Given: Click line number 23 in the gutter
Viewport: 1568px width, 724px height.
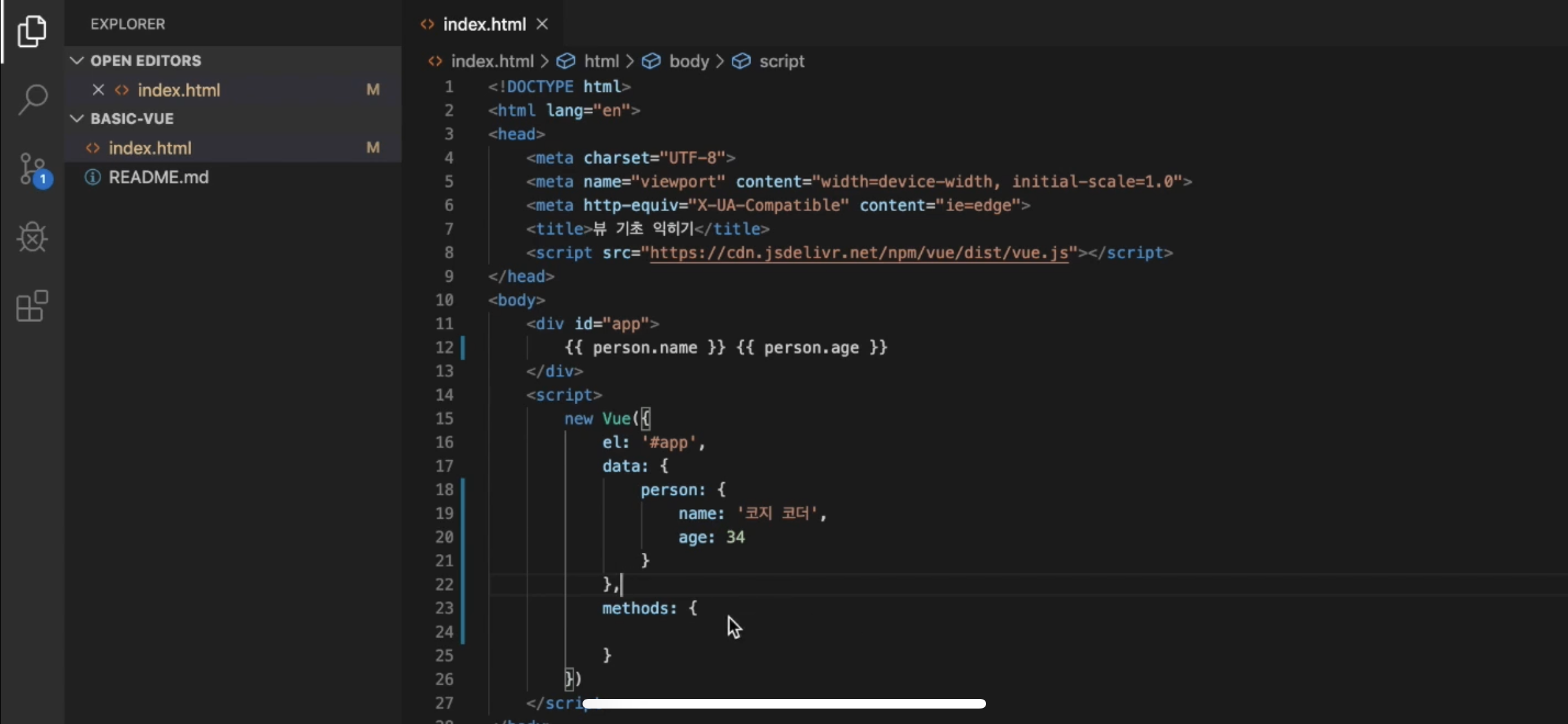Looking at the screenshot, I should (x=444, y=608).
